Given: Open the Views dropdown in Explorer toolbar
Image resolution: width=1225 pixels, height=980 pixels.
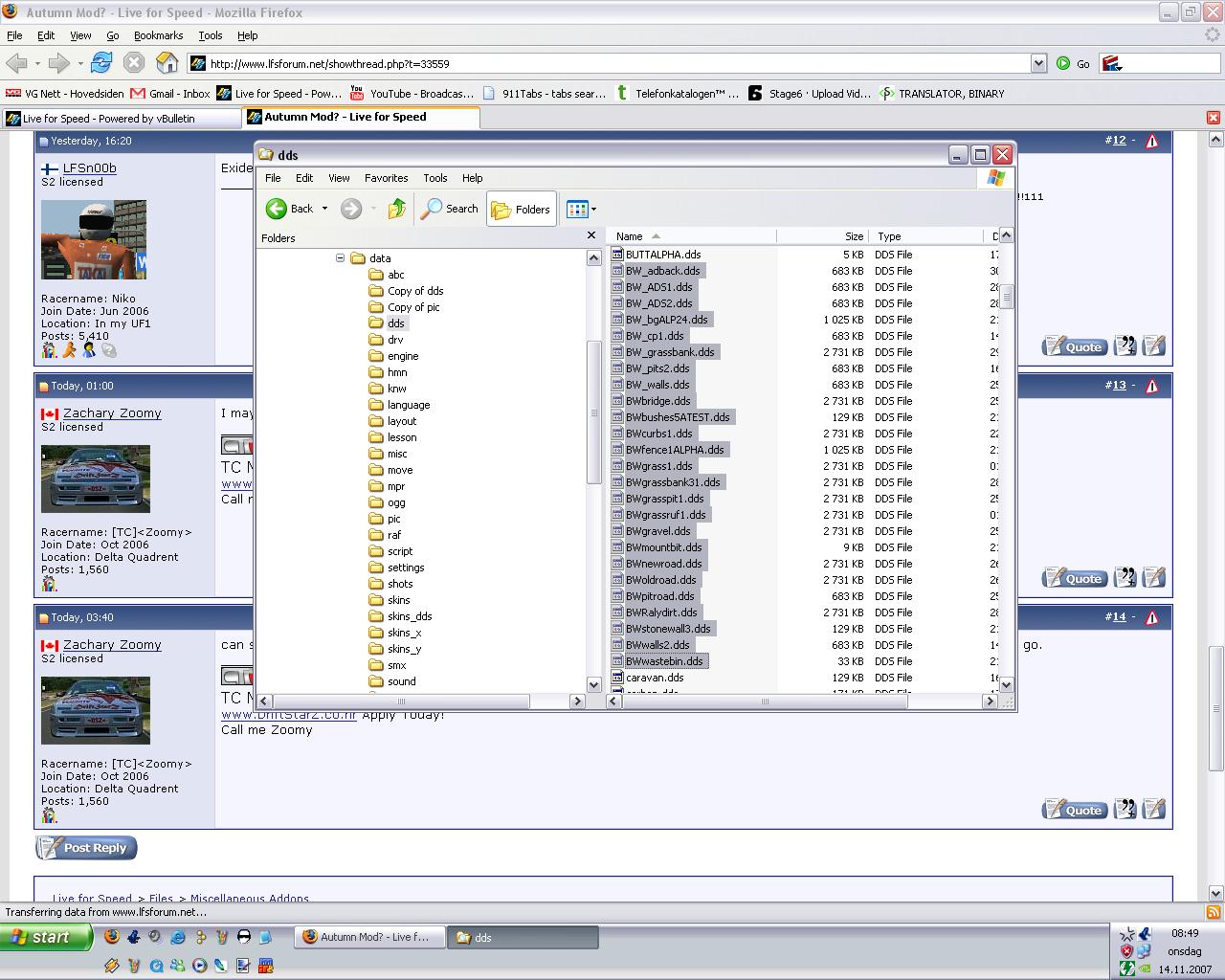Looking at the screenshot, I should pyautogui.click(x=581, y=209).
